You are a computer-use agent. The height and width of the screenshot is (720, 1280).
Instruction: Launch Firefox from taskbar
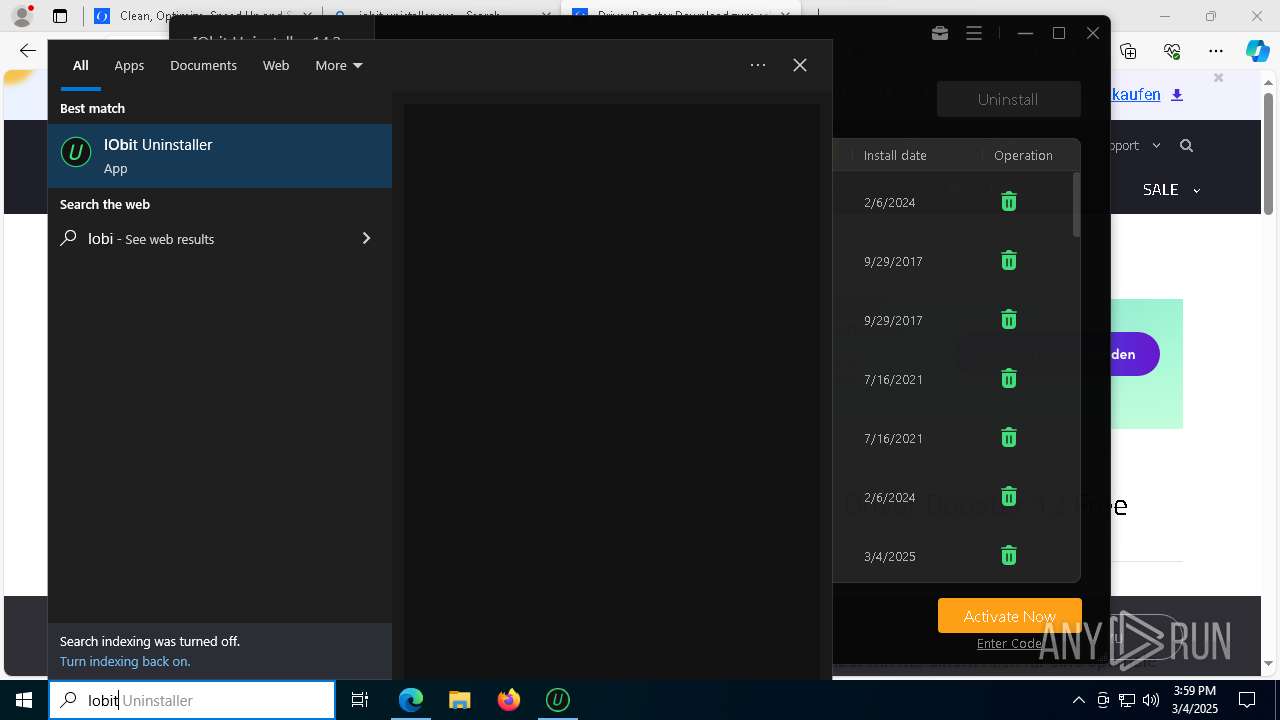point(509,700)
